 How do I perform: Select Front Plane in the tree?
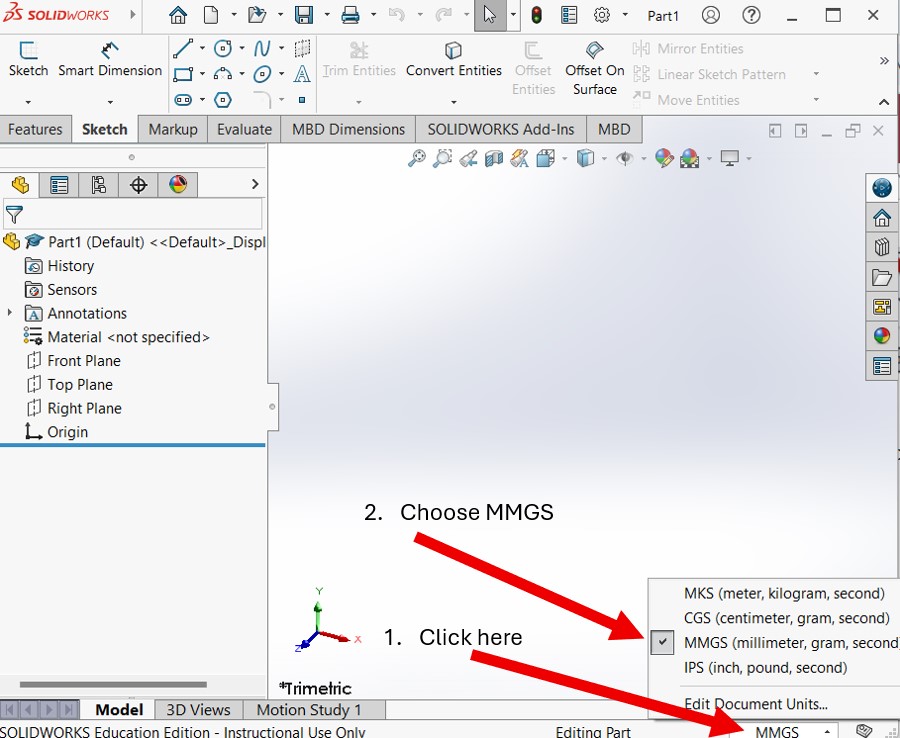[x=84, y=361]
